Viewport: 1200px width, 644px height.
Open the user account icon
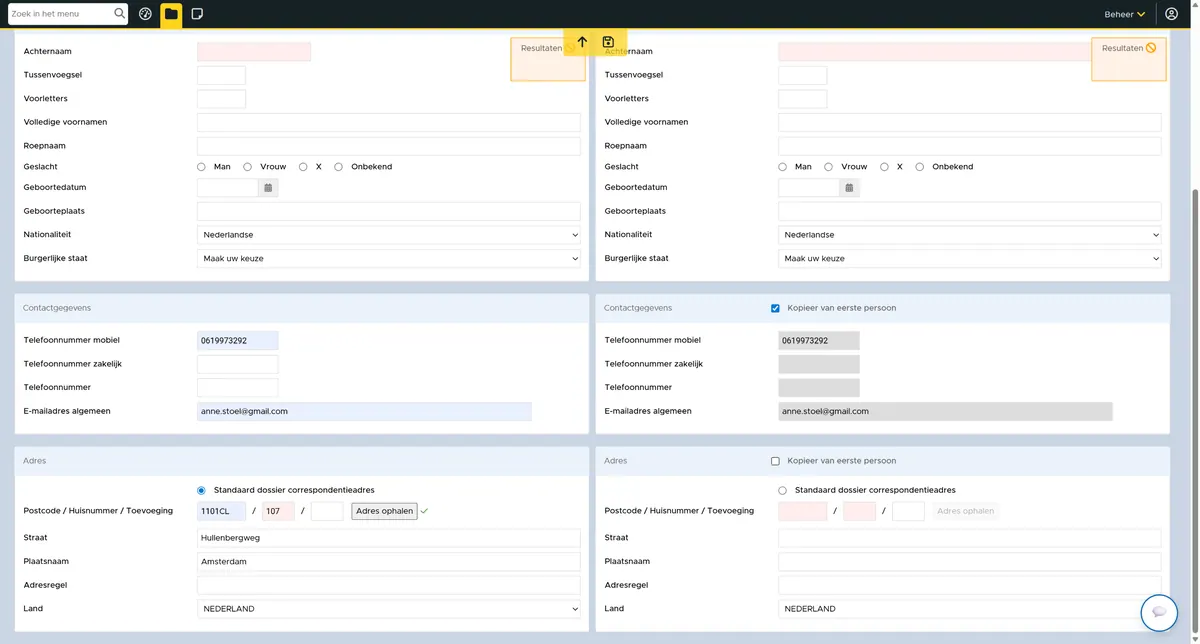[x=1172, y=14]
